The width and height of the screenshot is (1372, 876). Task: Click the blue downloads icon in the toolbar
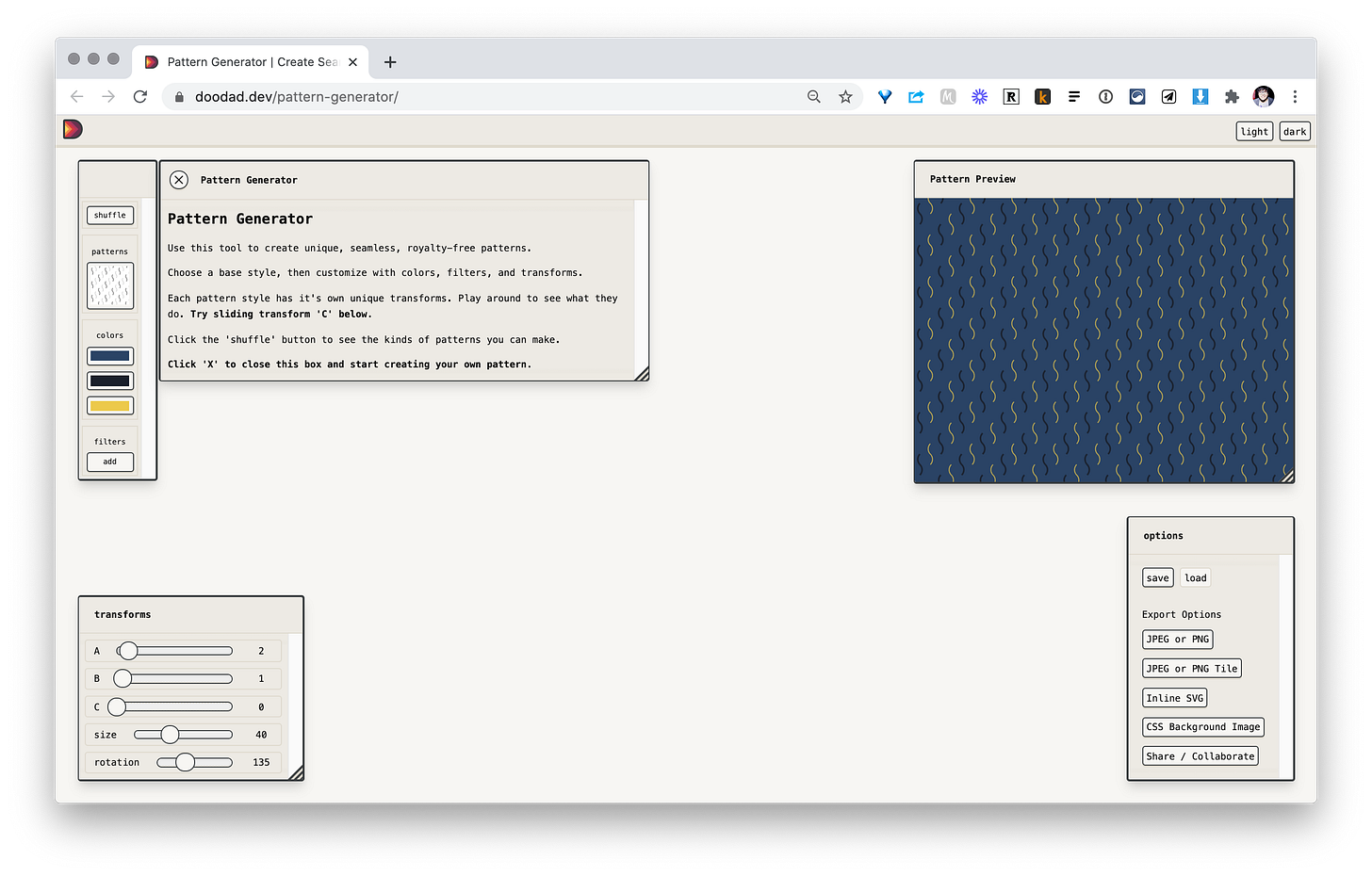tap(1200, 96)
